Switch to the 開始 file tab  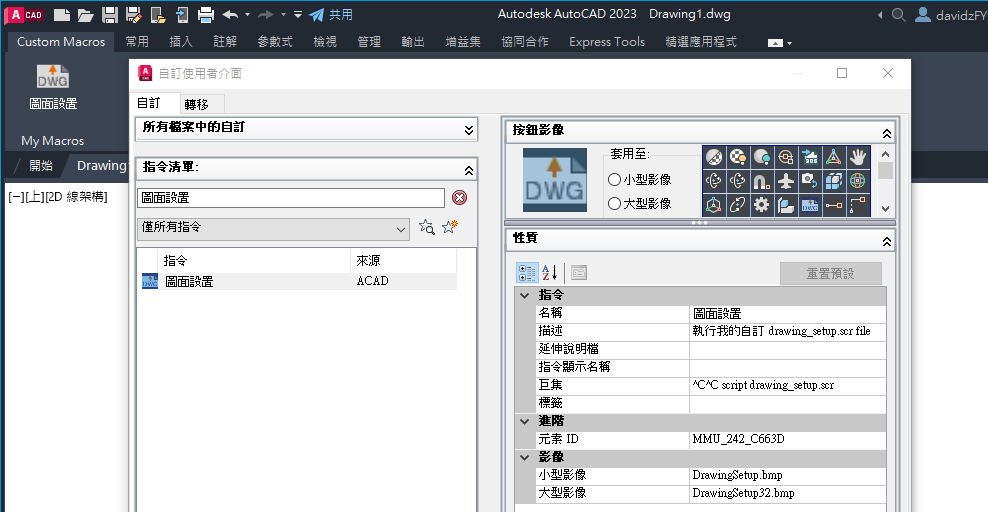[41, 166]
